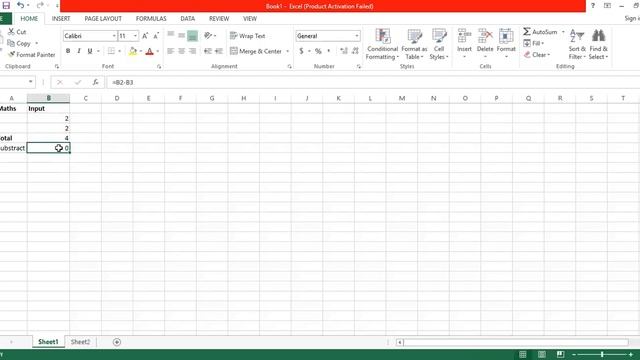Center text horizontally
This screenshot has height=360, width=640.
(x=182, y=51)
